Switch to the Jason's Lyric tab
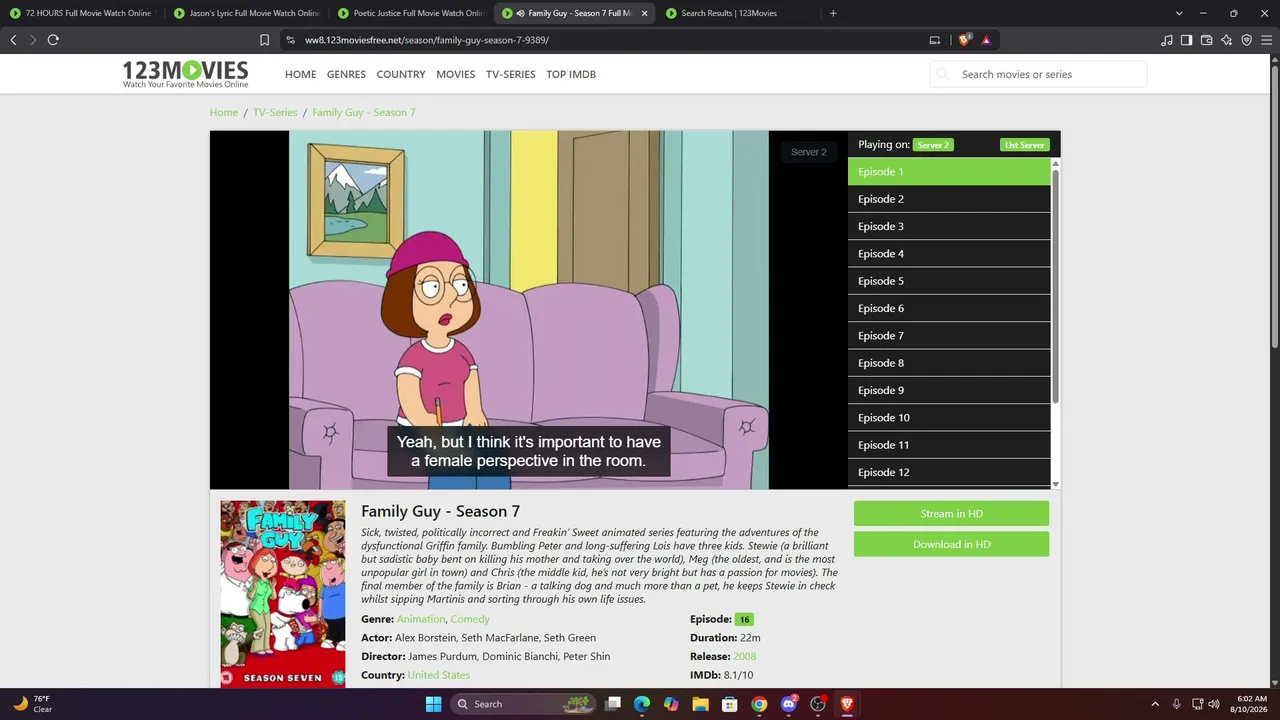The width and height of the screenshot is (1280, 720). (246, 13)
